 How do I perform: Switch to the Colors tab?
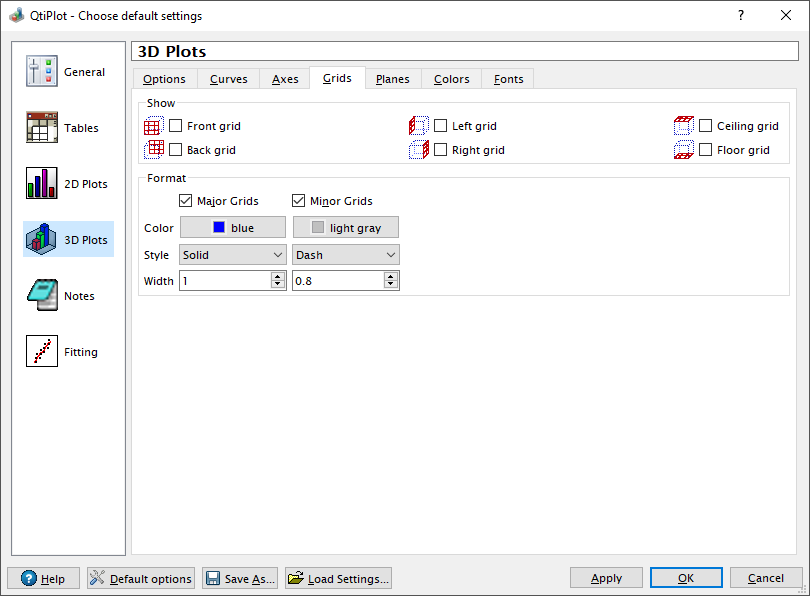tap(451, 79)
